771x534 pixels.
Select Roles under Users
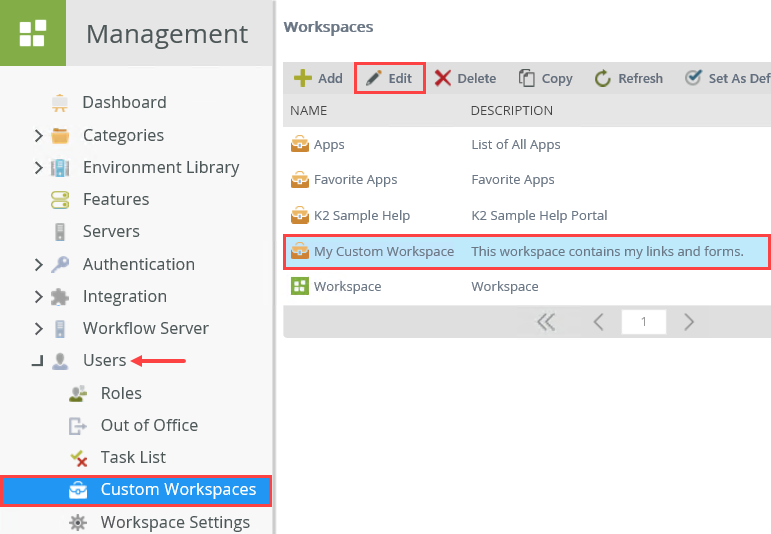(x=121, y=393)
